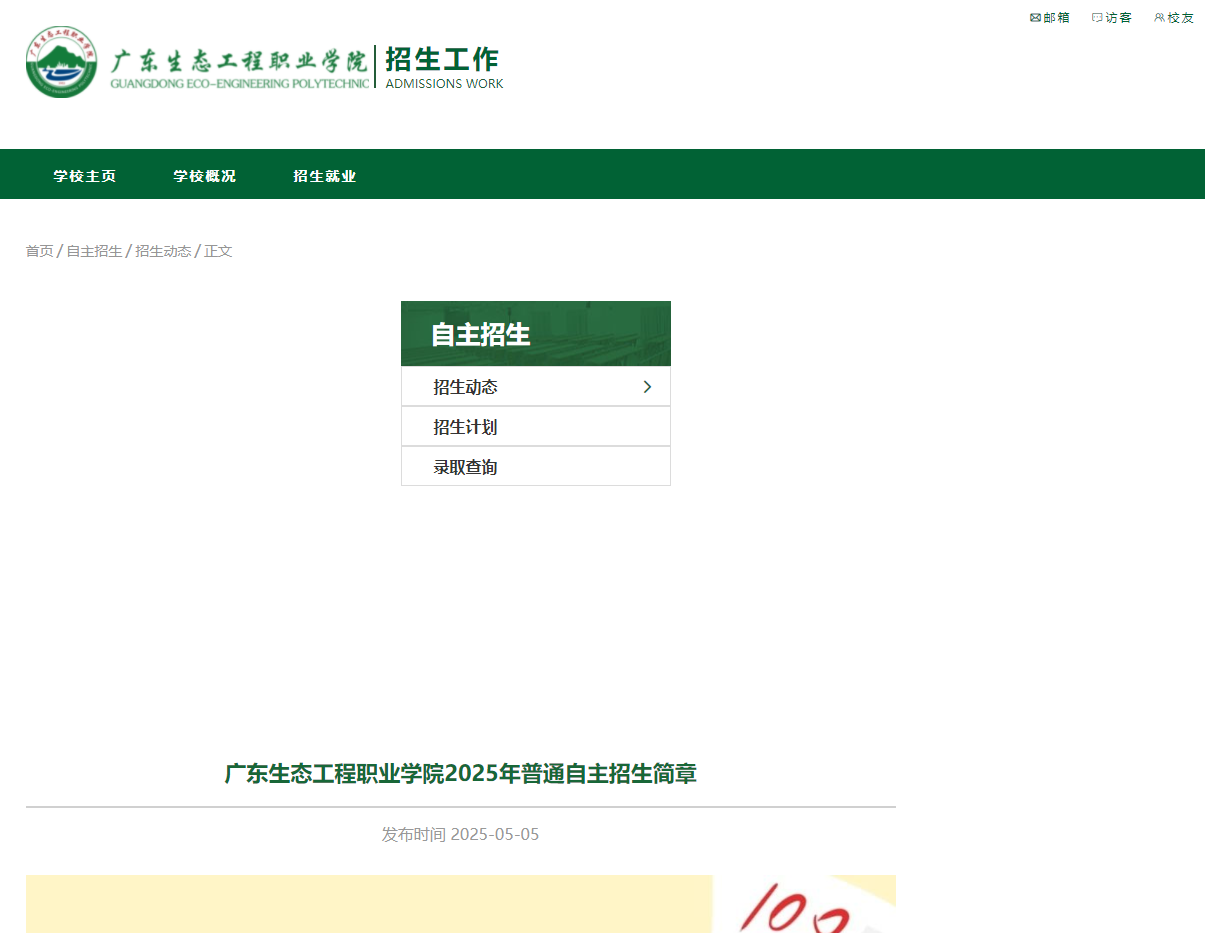This screenshot has width=1205, height=933.
Task: Expand the arrow next to 招生动态
Action: [648, 386]
